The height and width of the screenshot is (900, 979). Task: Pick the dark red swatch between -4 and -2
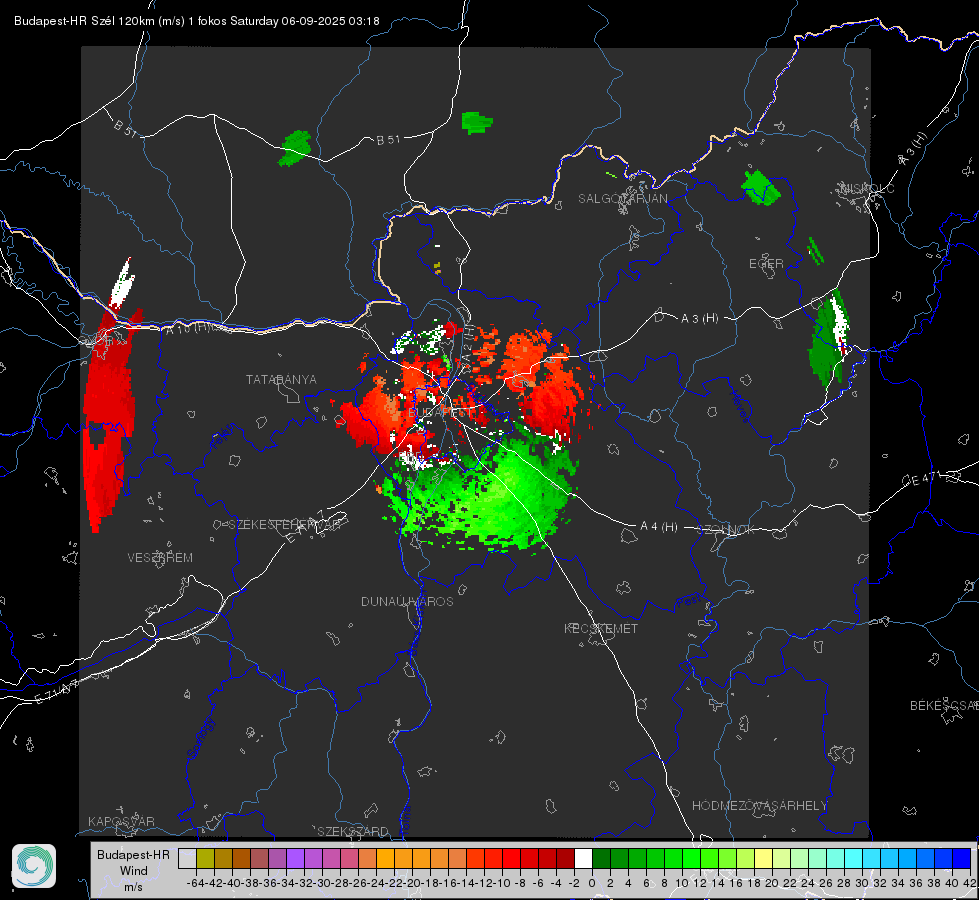click(x=565, y=858)
